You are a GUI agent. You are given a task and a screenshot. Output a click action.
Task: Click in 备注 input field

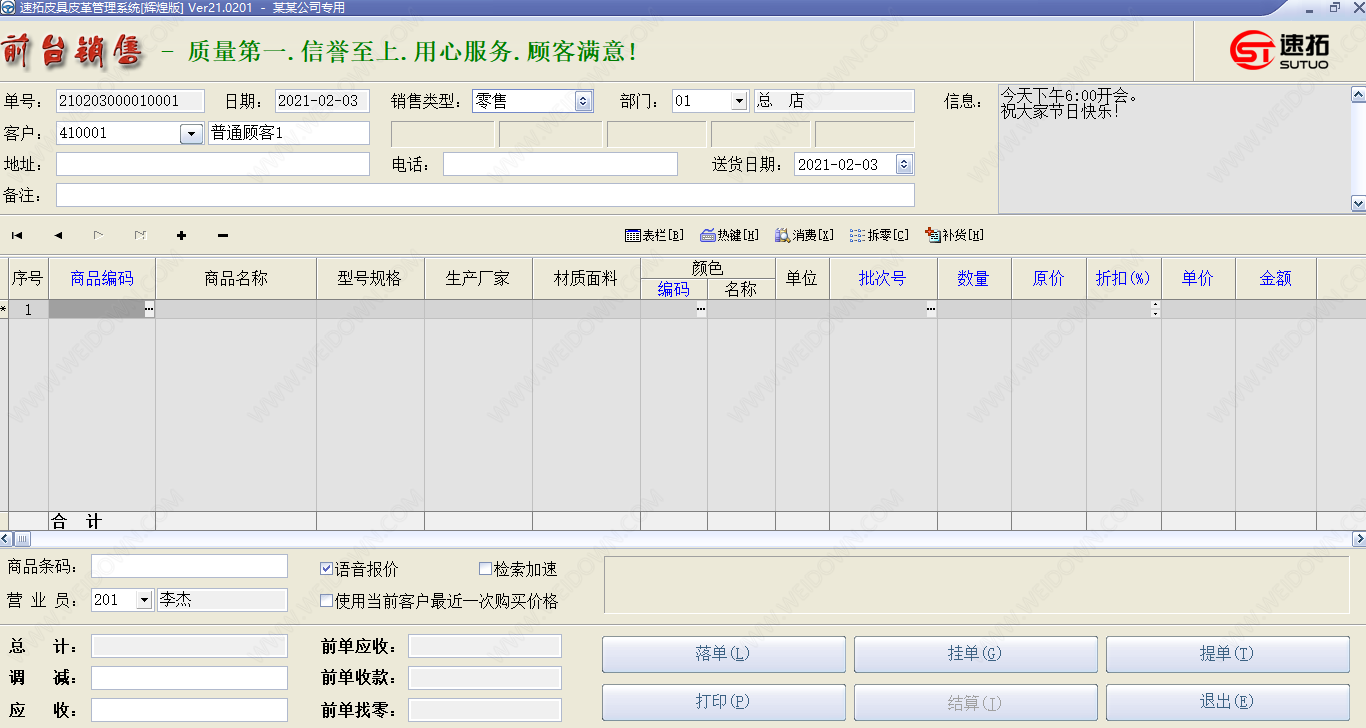click(485, 195)
